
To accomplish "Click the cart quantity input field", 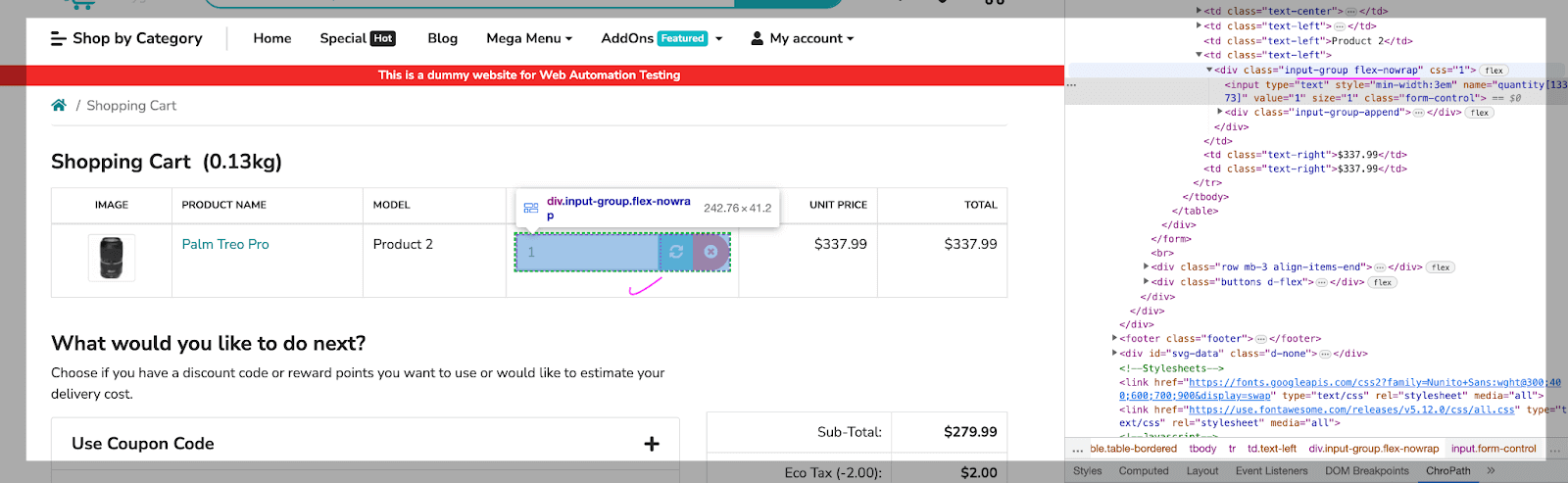I will click(588, 253).
